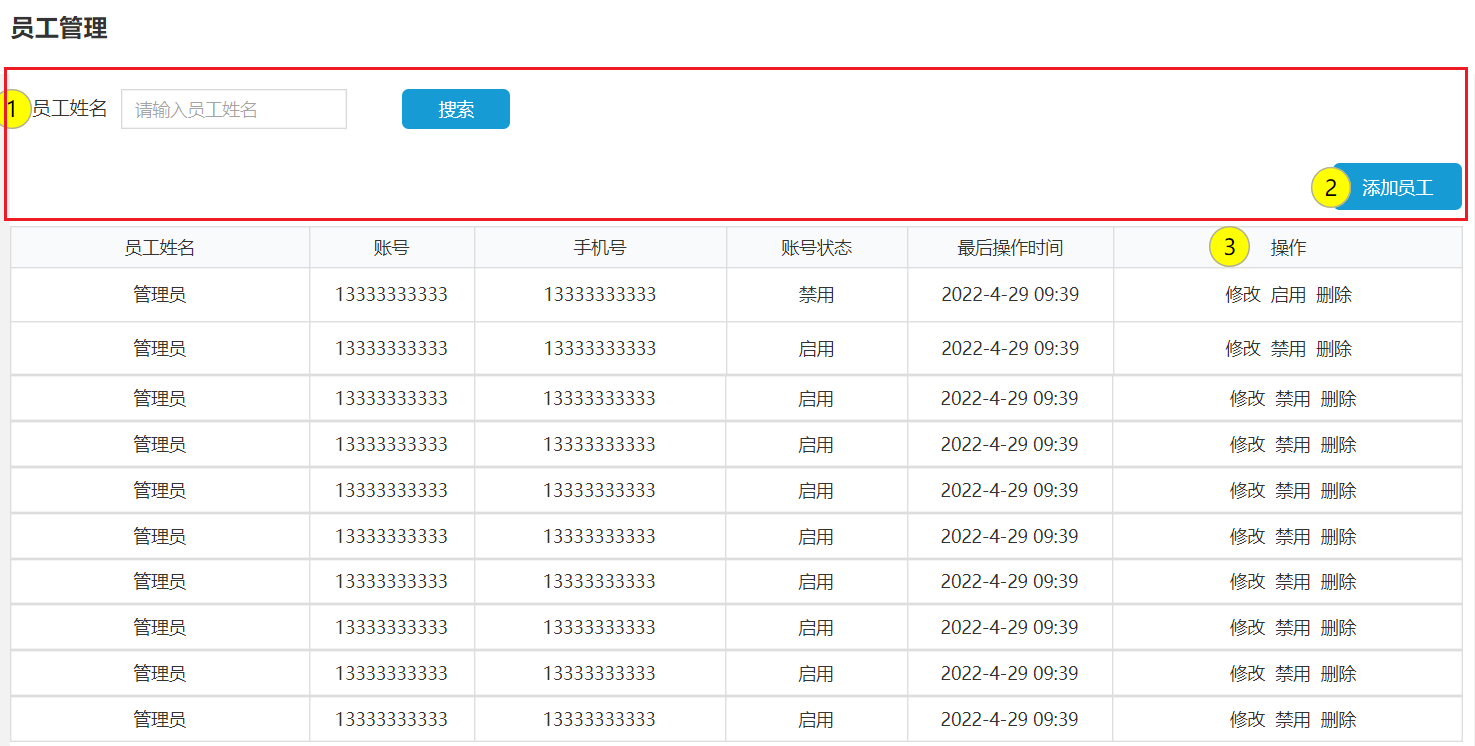Enable the first row account via 启用
Image resolution: width=1475 pixels, height=746 pixels.
coord(1288,295)
